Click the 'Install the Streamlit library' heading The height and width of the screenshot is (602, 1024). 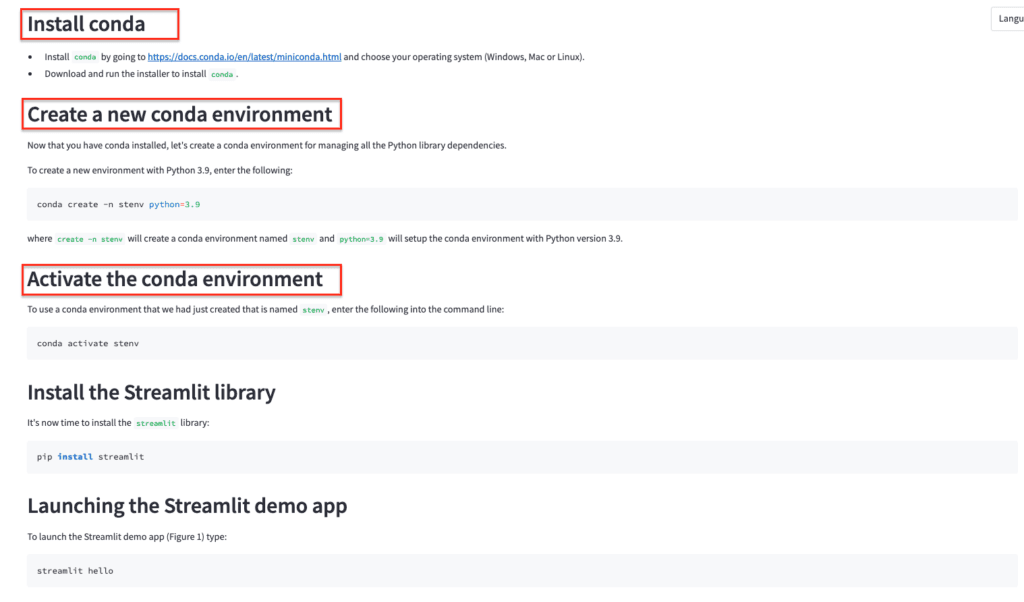click(151, 392)
